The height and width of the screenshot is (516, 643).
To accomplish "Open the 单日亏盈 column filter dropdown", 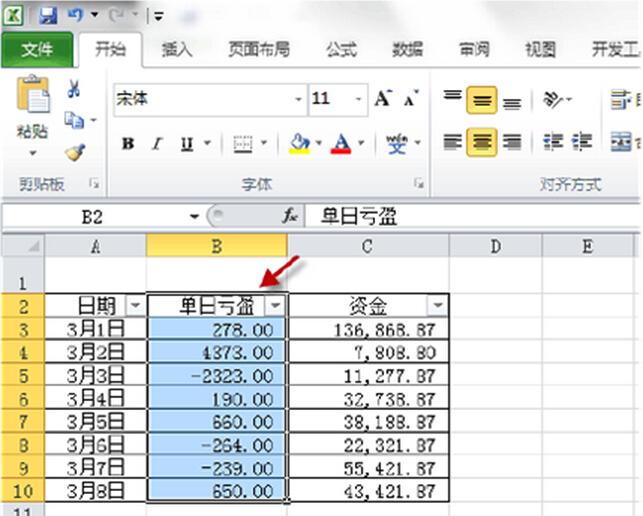I will pyautogui.click(x=276, y=305).
